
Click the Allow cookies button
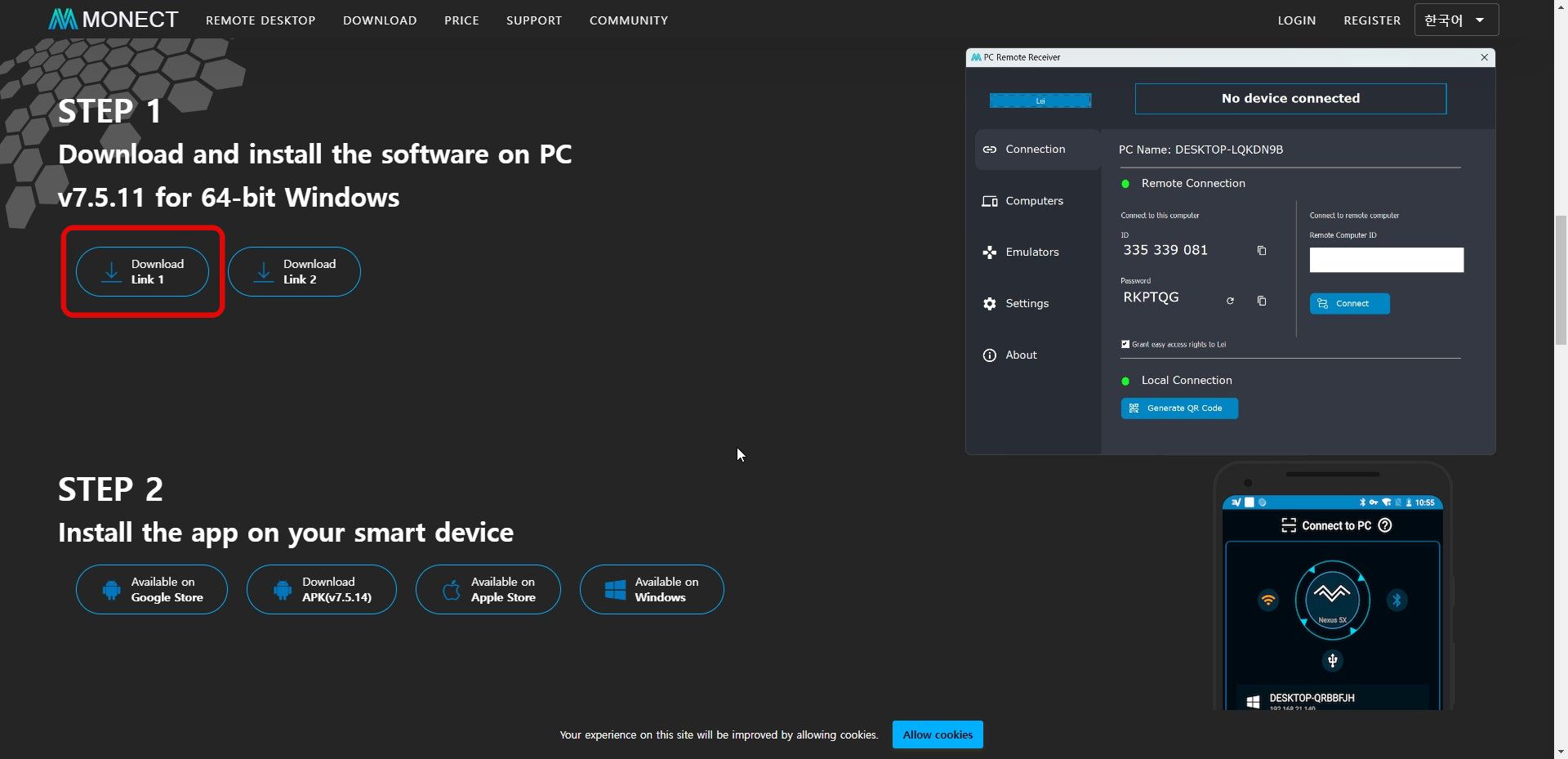pos(938,734)
